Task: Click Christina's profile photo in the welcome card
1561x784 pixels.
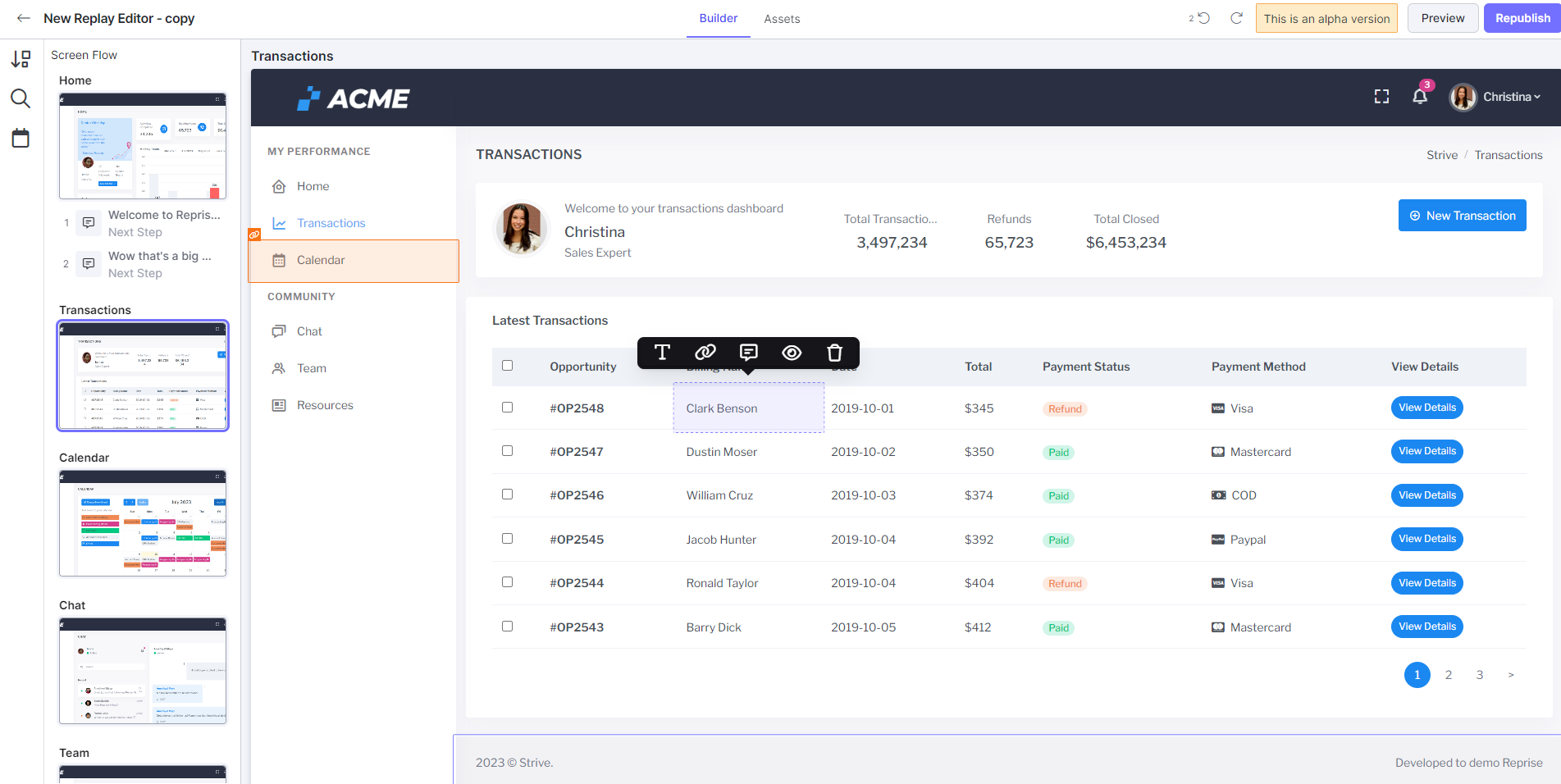Action: point(521,229)
